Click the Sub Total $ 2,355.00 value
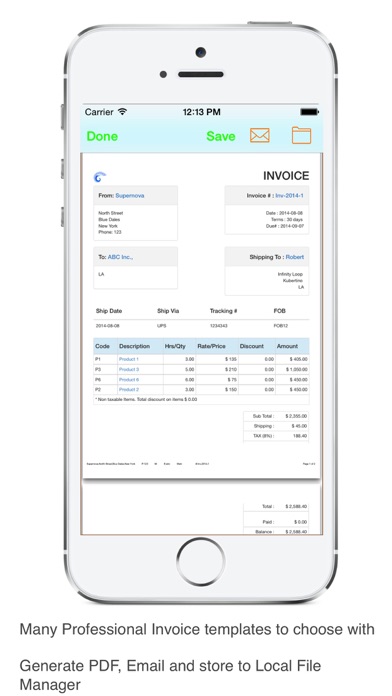392x696 pixels. click(x=297, y=416)
